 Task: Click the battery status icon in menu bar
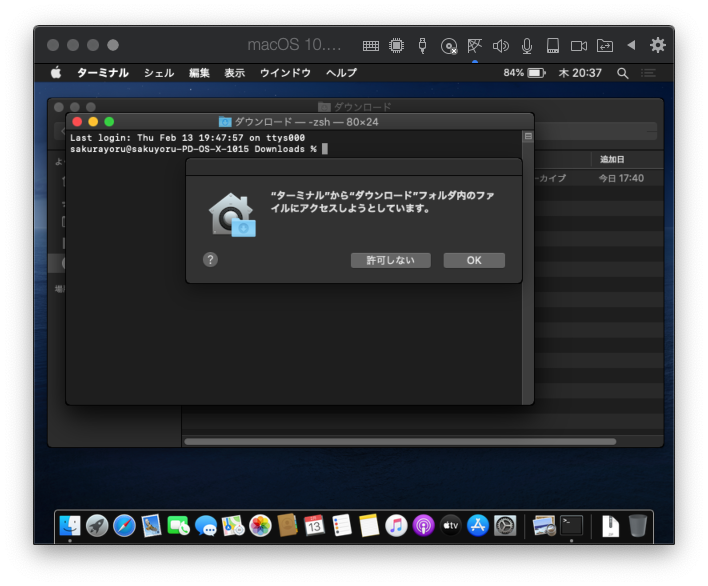(x=536, y=73)
